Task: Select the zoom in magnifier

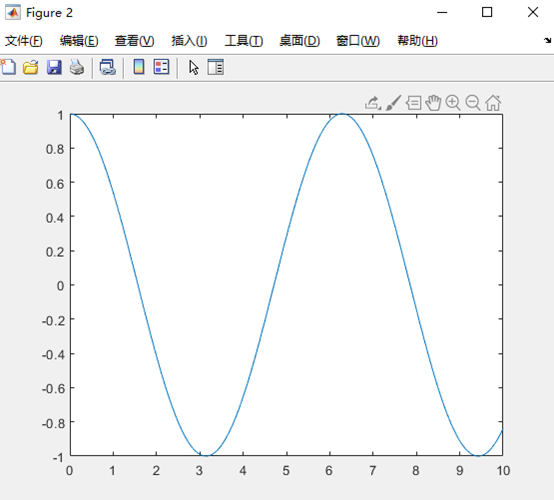Action: [453, 103]
